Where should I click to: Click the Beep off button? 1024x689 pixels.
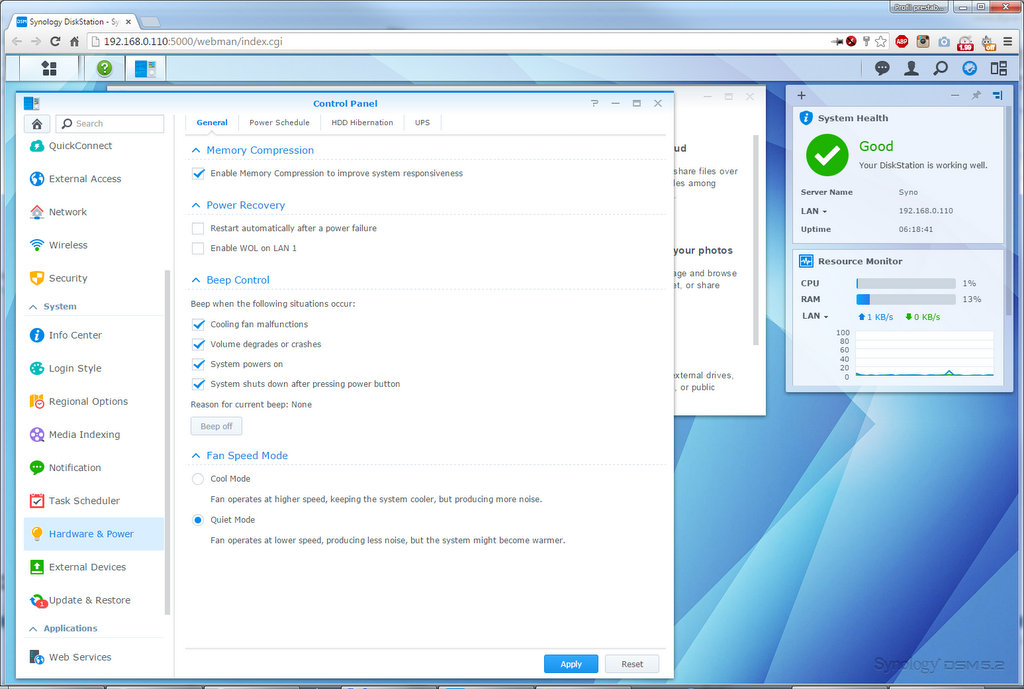pyautogui.click(x=216, y=426)
